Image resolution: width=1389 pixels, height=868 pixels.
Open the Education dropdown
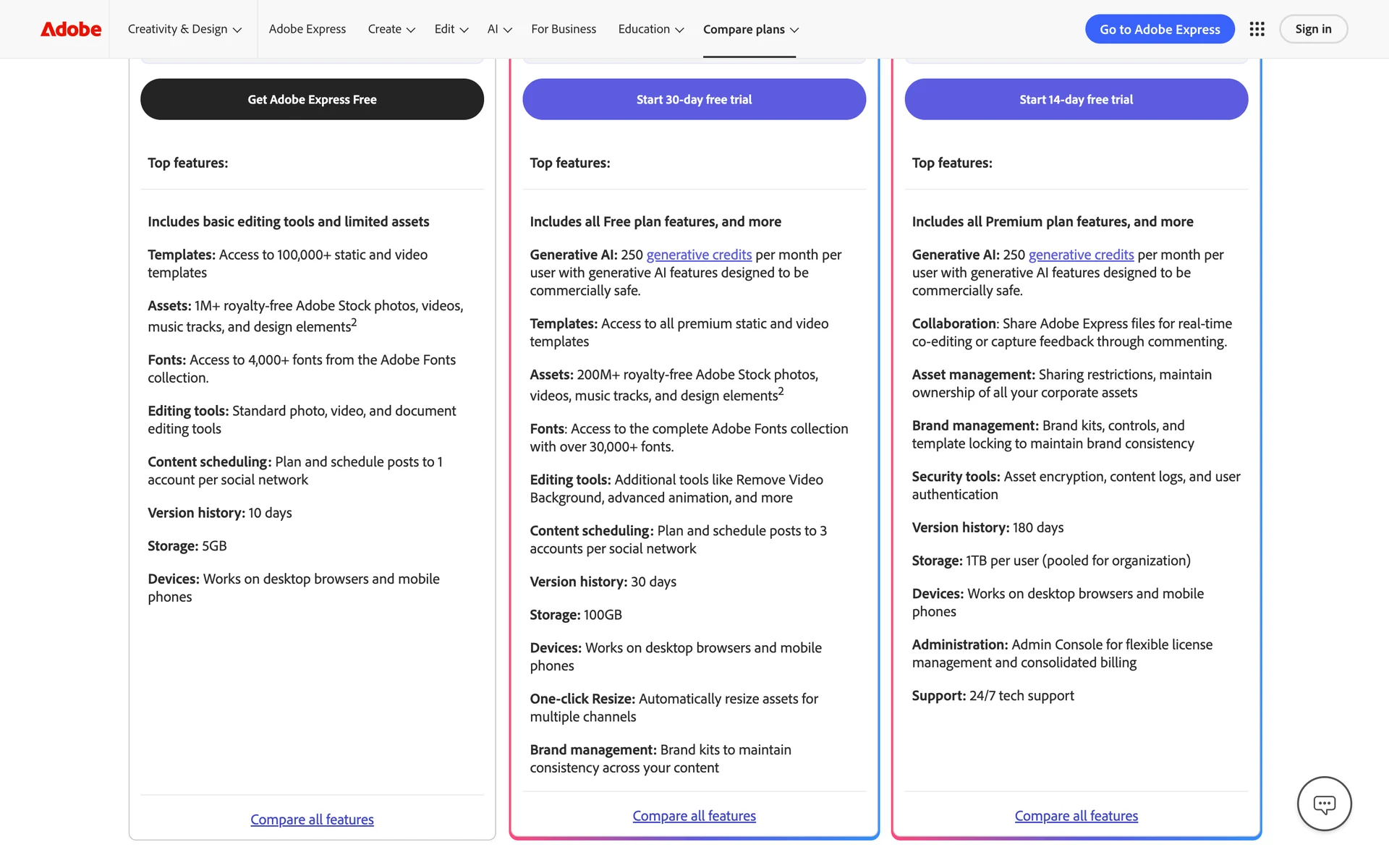[650, 29]
